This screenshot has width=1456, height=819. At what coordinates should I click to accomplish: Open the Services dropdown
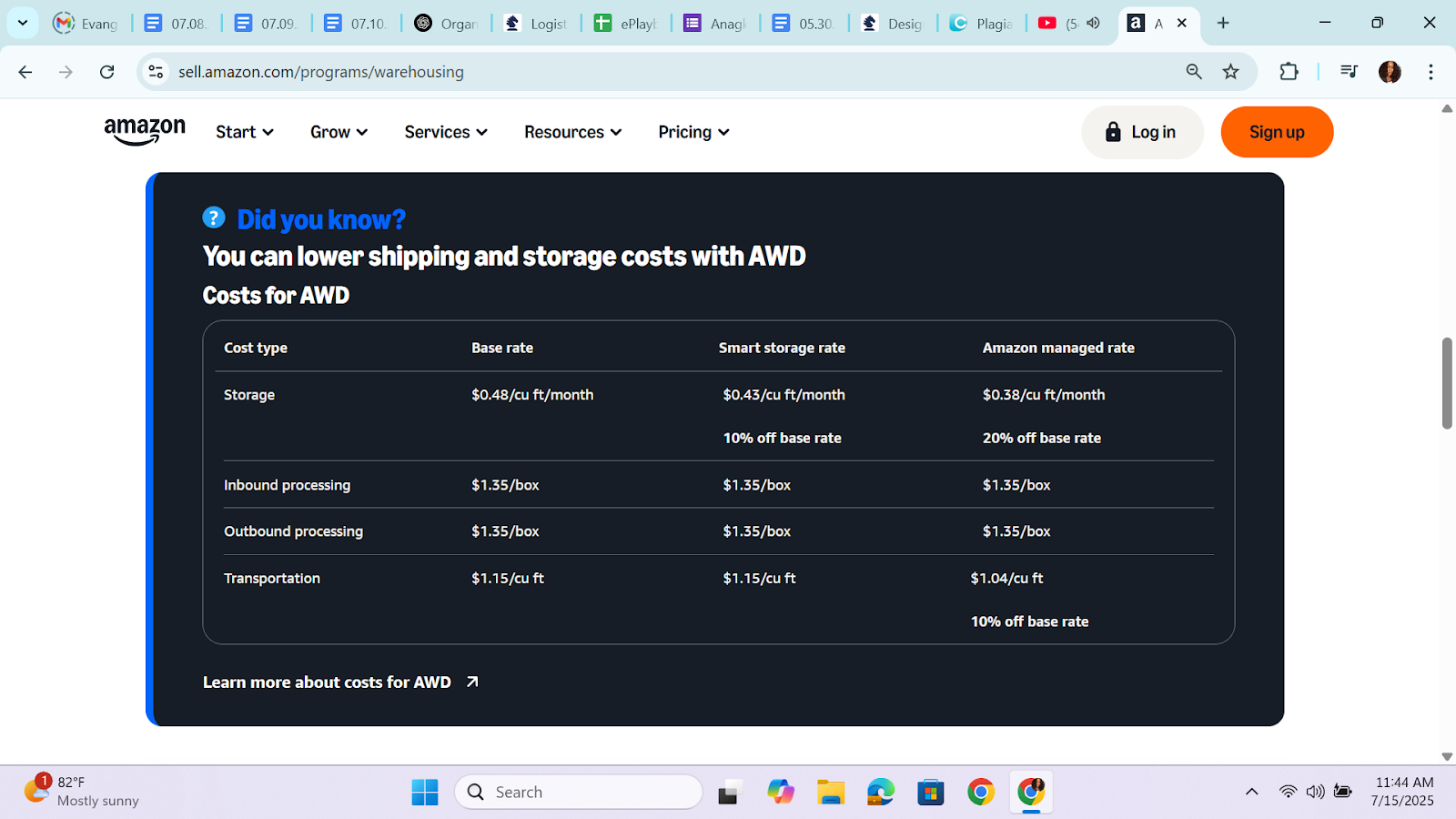point(446,132)
